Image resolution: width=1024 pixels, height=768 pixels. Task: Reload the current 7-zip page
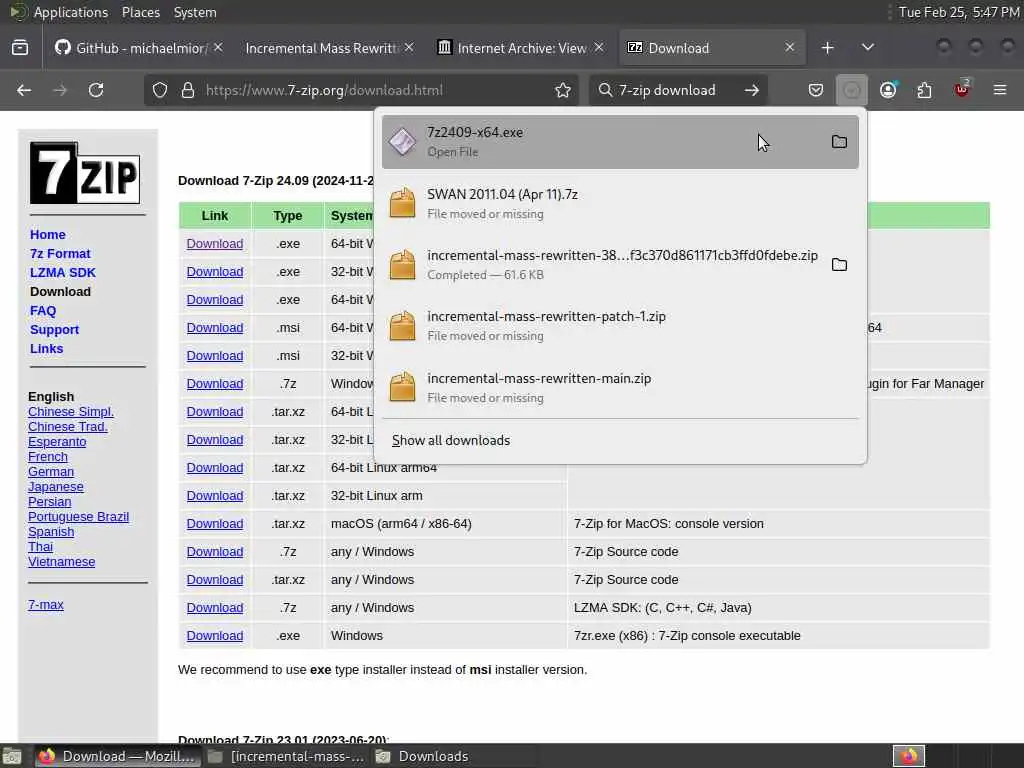pyautogui.click(x=96, y=90)
